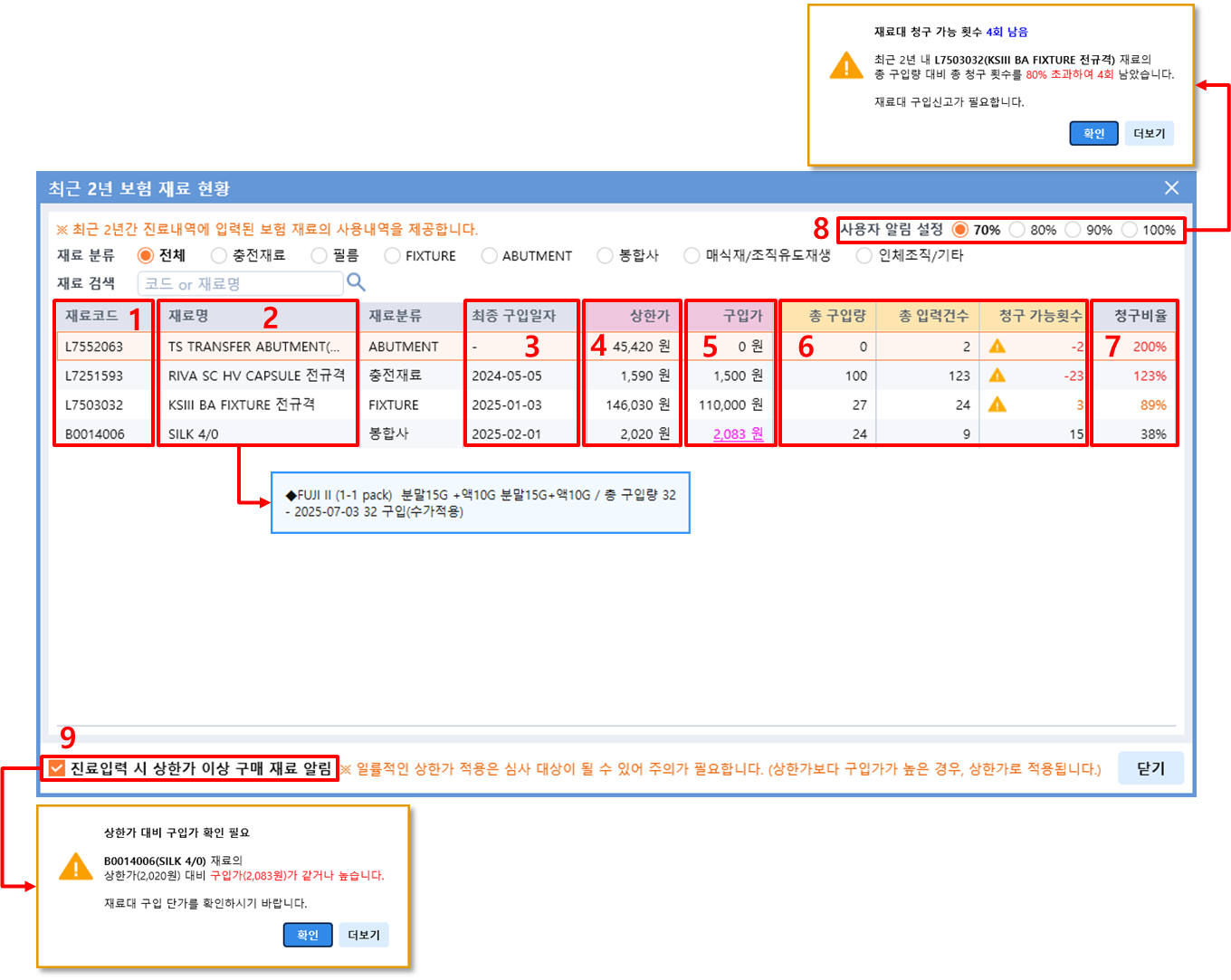This screenshot has height=980, width=1231.
Task: Click 확인 in the 재료대 청구 가능 횟수 popup
Action: click(x=1093, y=134)
